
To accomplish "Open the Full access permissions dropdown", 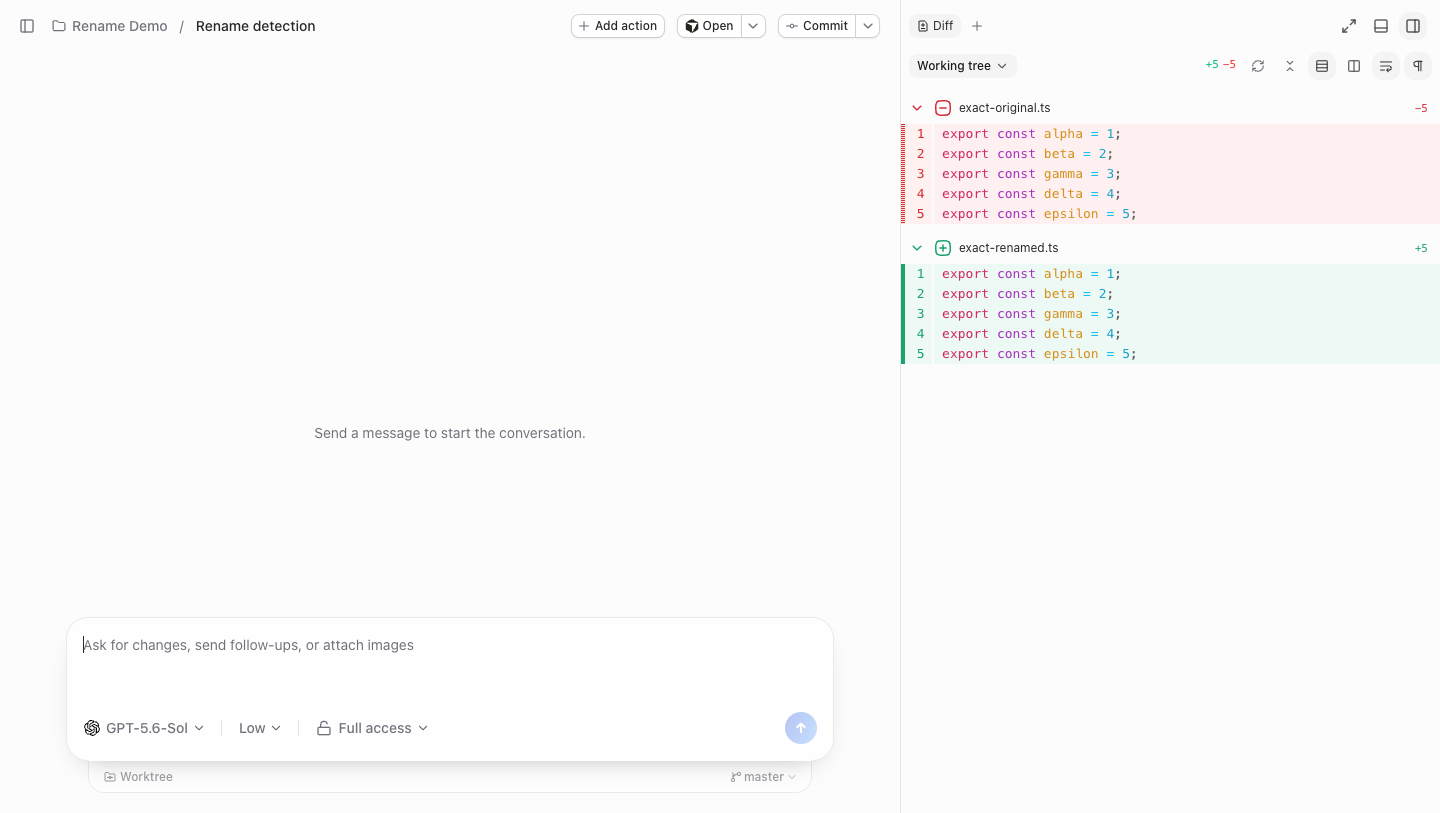I will tap(373, 728).
